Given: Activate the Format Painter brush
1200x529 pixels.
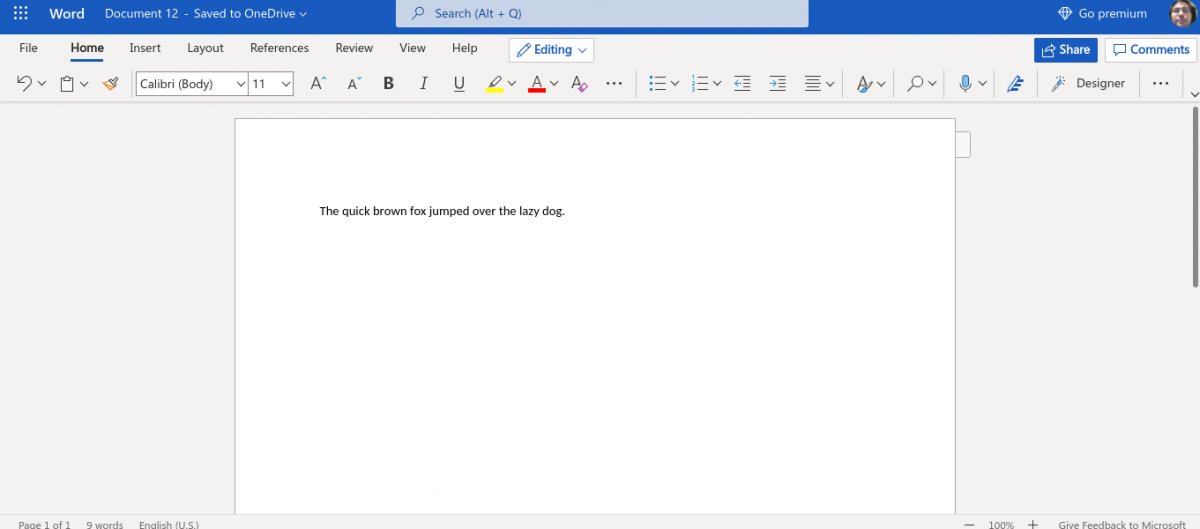Looking at the screenshot, I should [111, 84].
